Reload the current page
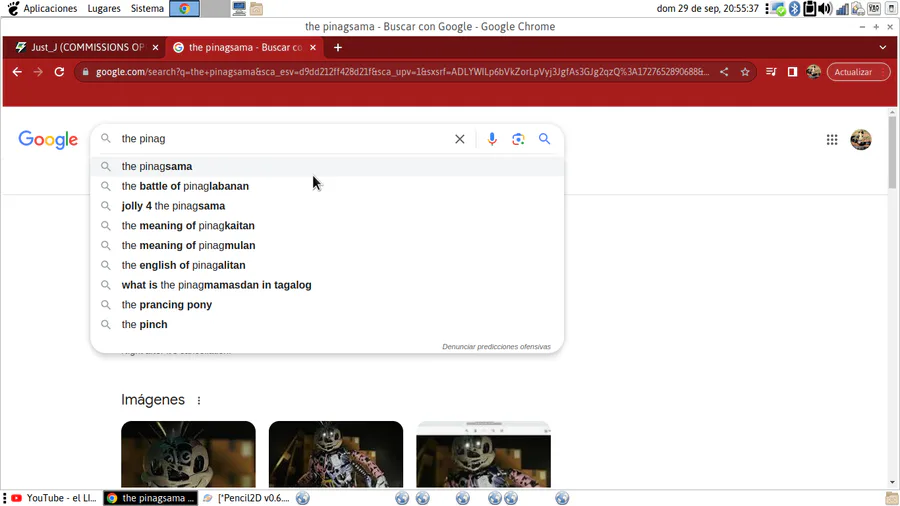This screenshot has height=506, width=900. pos(59,72)
